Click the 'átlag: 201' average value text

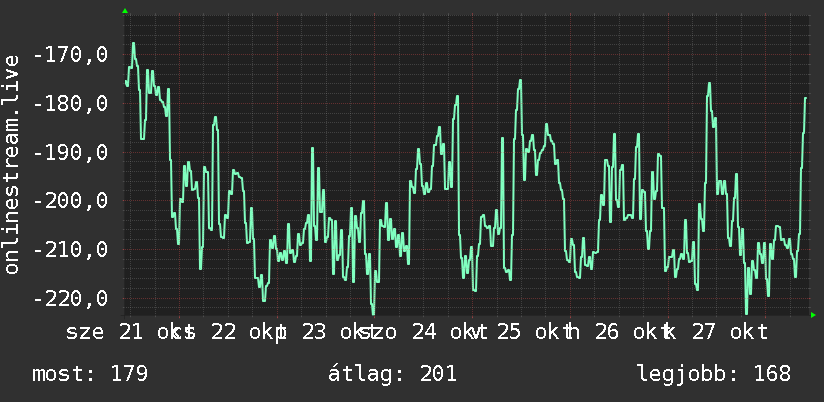coord(392,374)
